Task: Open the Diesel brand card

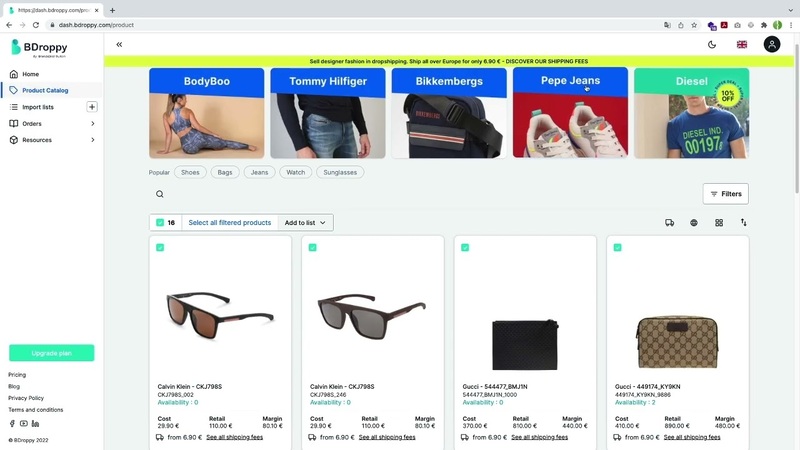Action: [x=692, y=113]
